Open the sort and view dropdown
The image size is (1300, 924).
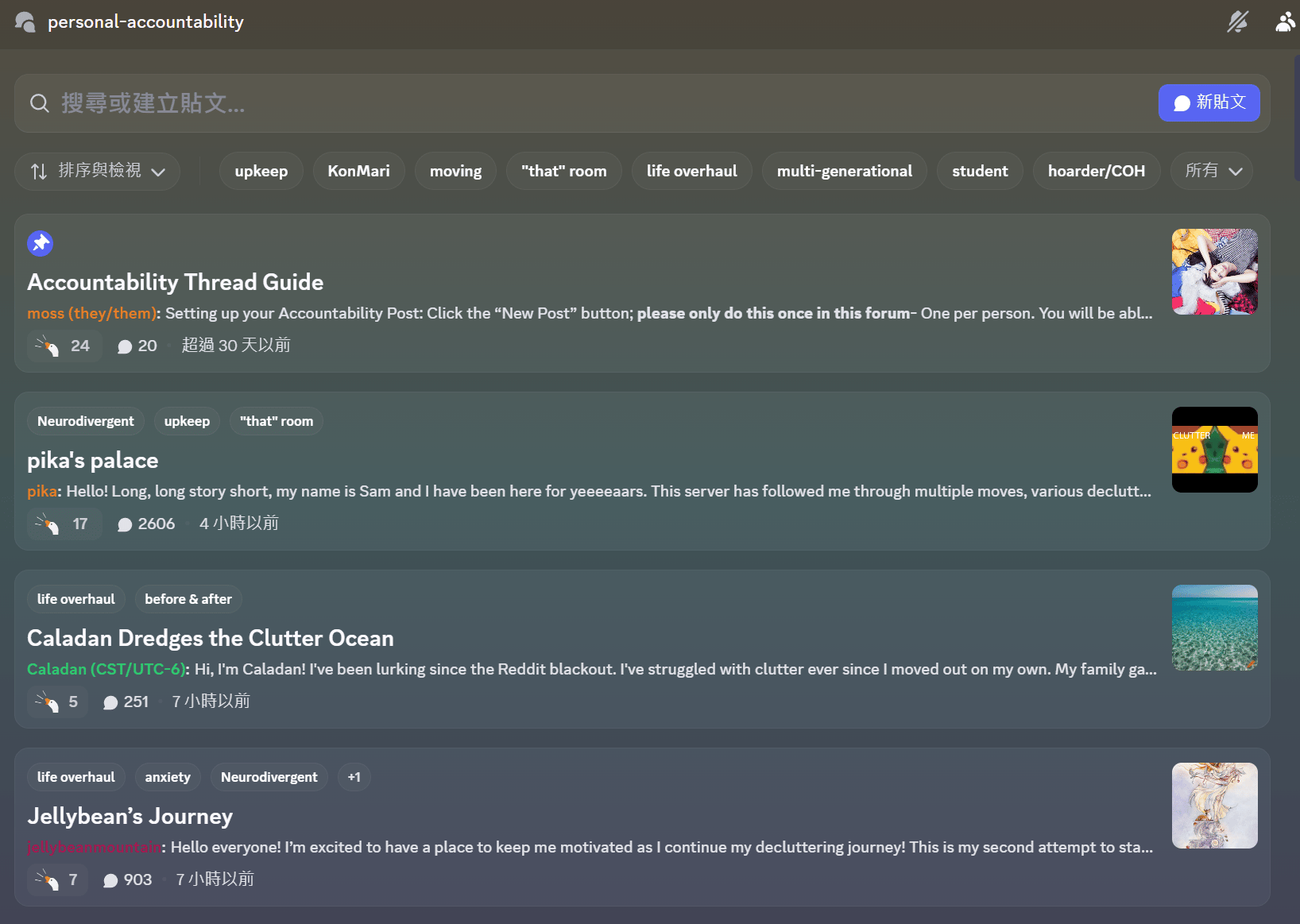(97, 172)
